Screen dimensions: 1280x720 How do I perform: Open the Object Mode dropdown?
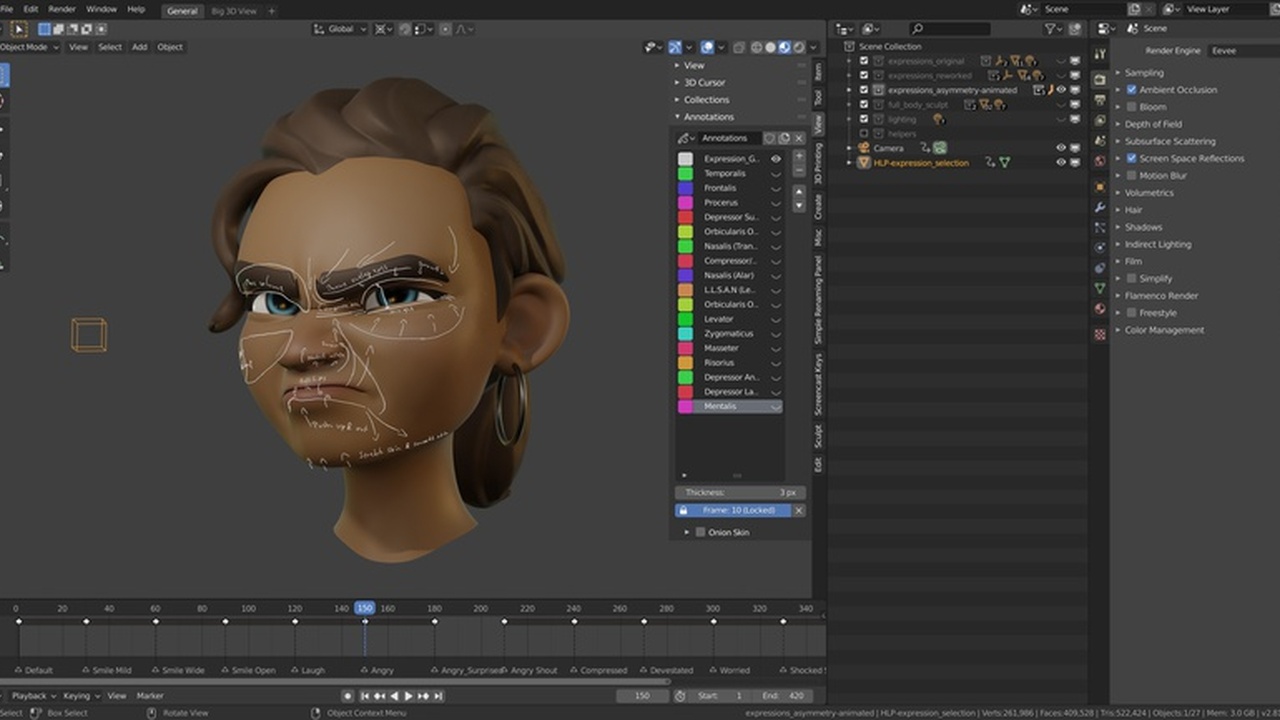[30, 47]
